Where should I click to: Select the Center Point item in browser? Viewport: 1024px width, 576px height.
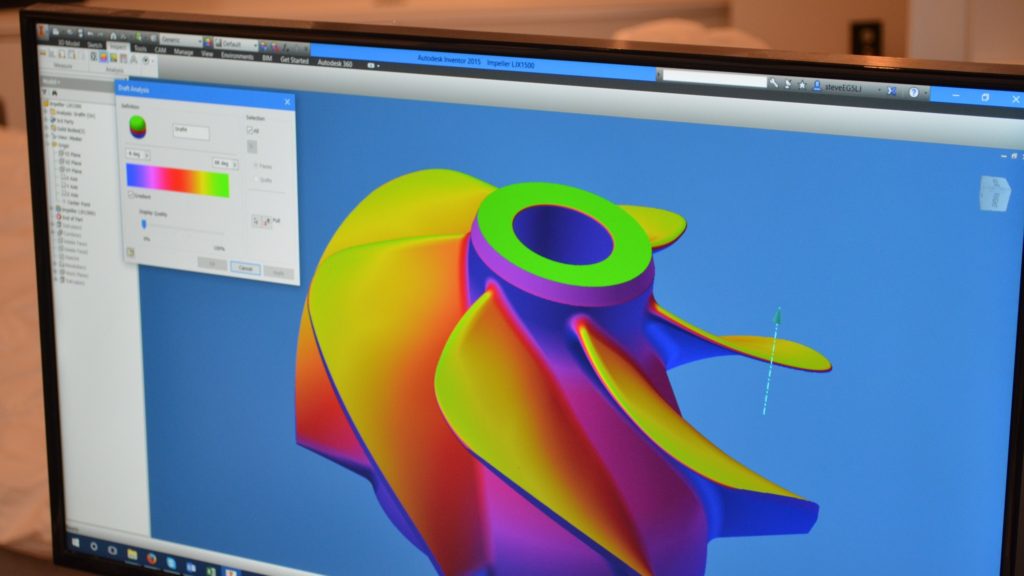click(x=77, y=203)
